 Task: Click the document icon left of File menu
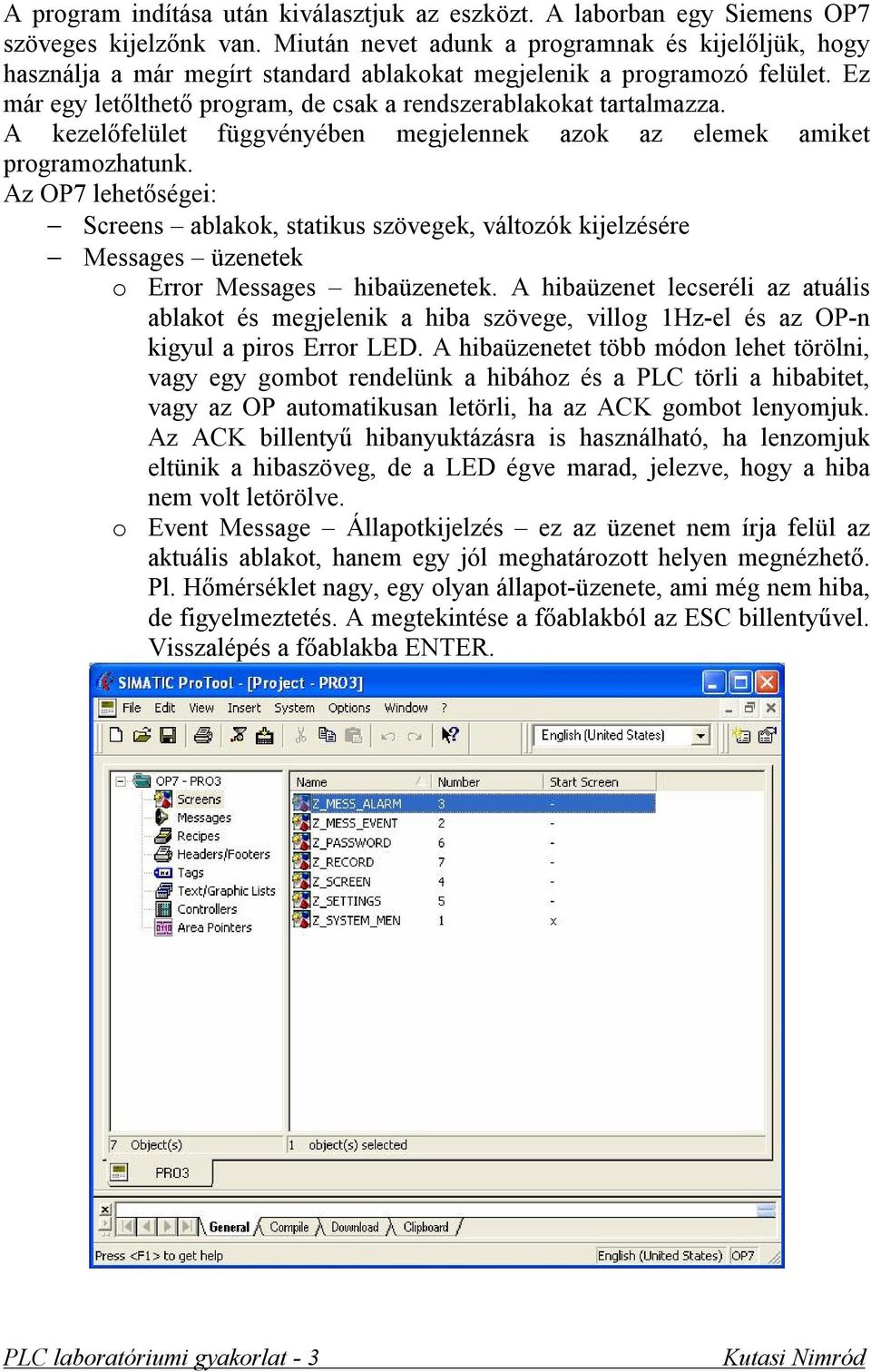pos(107,708)
